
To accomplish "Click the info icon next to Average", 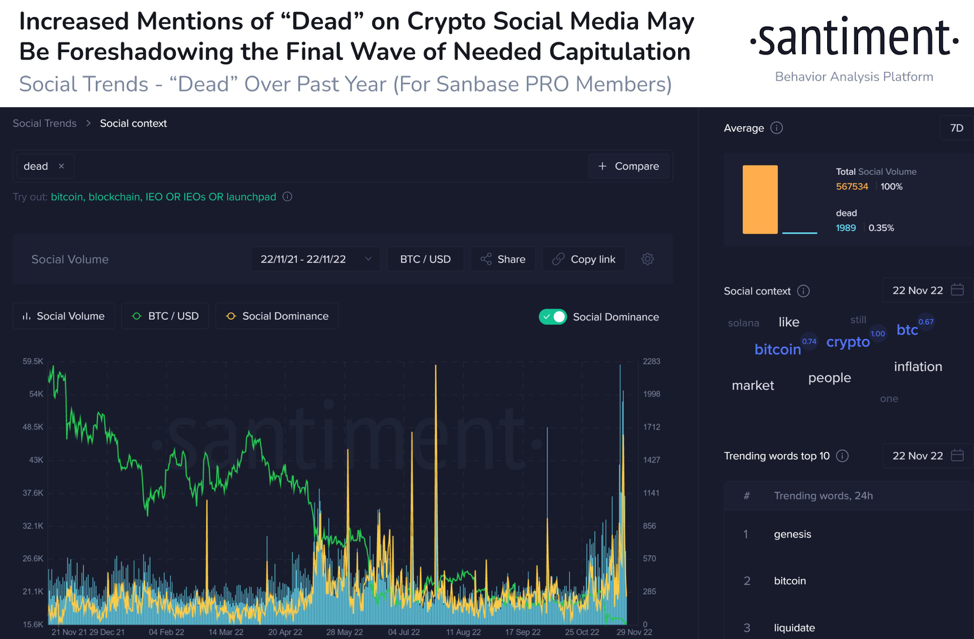I will pyautogui.click(x=777, y=128).
